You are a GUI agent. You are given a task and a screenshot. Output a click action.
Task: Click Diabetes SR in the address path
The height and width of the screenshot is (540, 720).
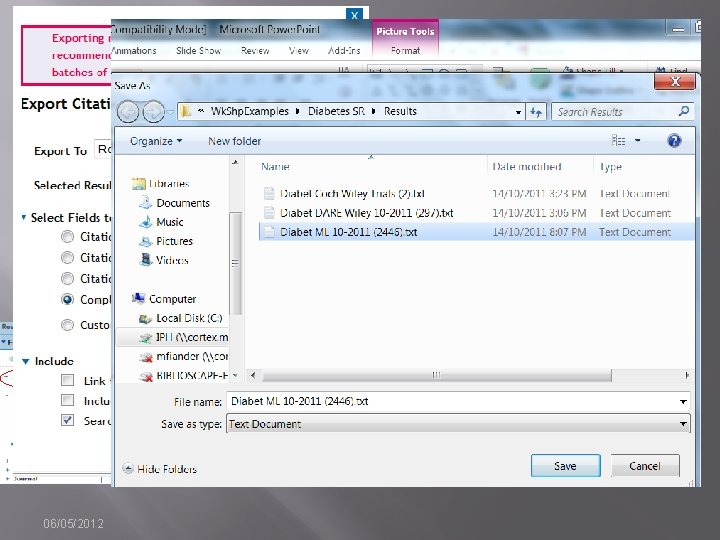tap(336, 111)
